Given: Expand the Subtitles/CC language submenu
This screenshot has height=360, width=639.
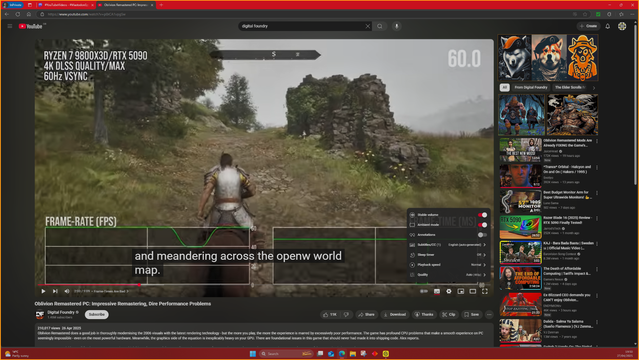Looking at the screenshot, I should [447, 245].
